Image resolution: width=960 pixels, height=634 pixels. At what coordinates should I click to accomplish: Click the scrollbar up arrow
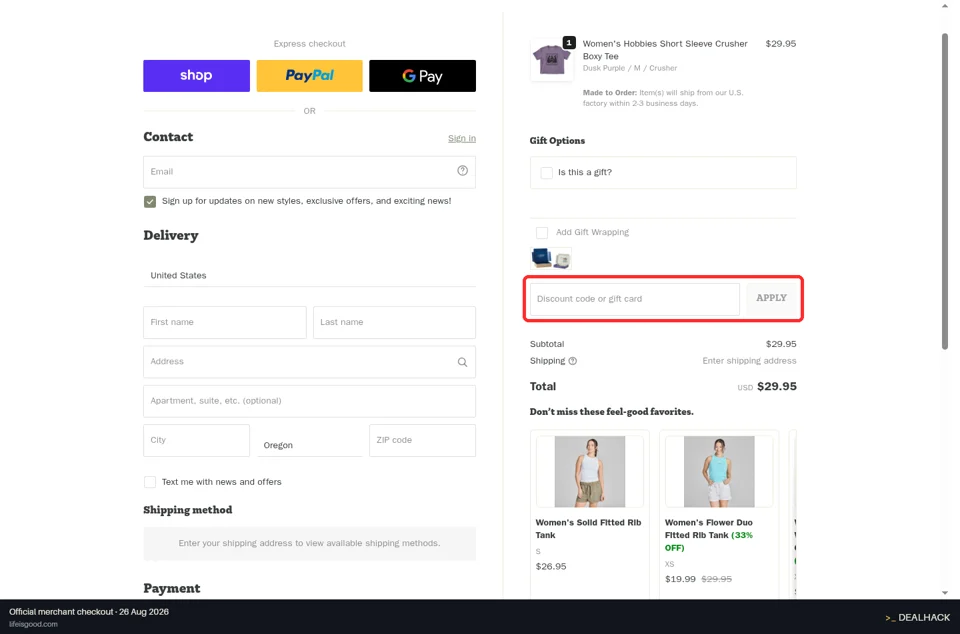click(x=945, y=6)
